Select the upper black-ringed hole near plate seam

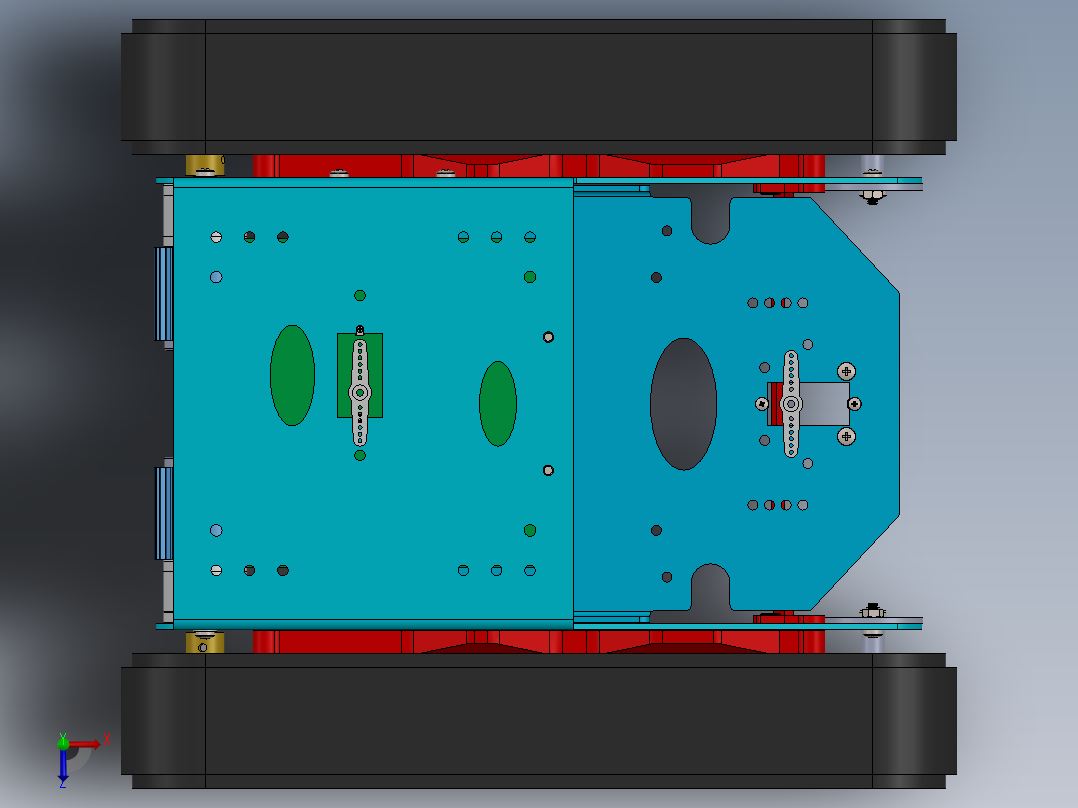[x=548, y=337]
